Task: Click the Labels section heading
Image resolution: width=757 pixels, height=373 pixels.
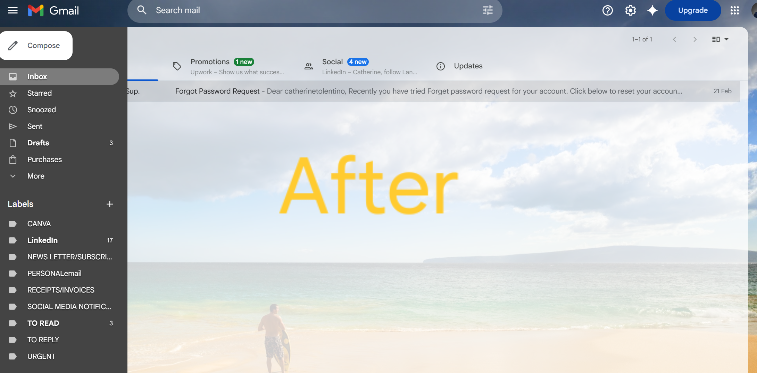Action: 20,204
